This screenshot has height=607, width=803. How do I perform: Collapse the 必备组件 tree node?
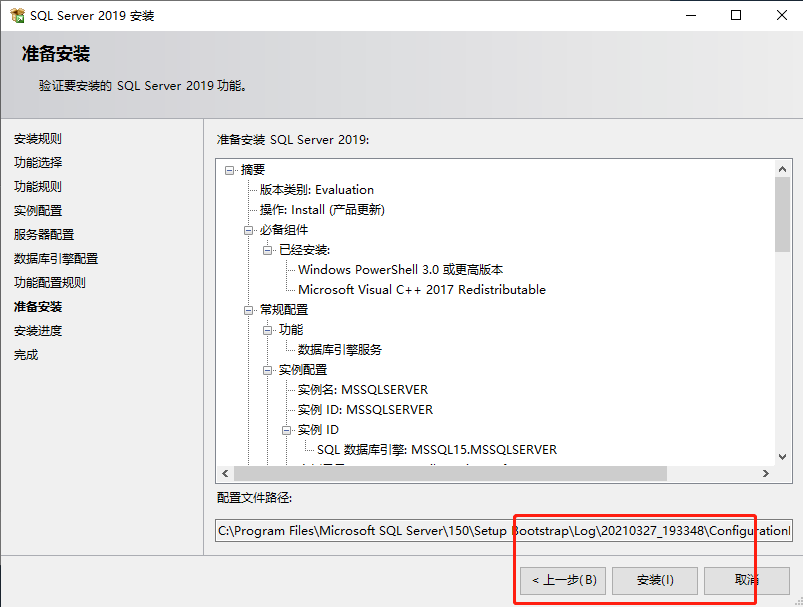248,231
